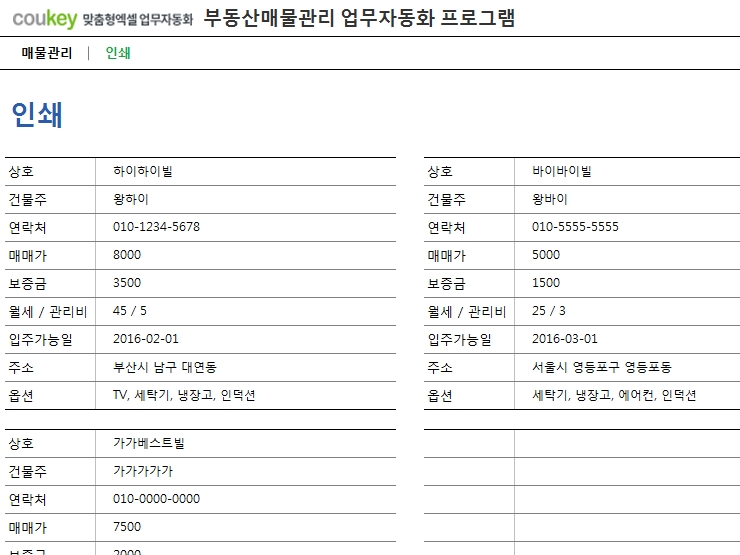Click 보증금 label beside 3500
Screen dimensions: 740x555
[x=27, y=283]
